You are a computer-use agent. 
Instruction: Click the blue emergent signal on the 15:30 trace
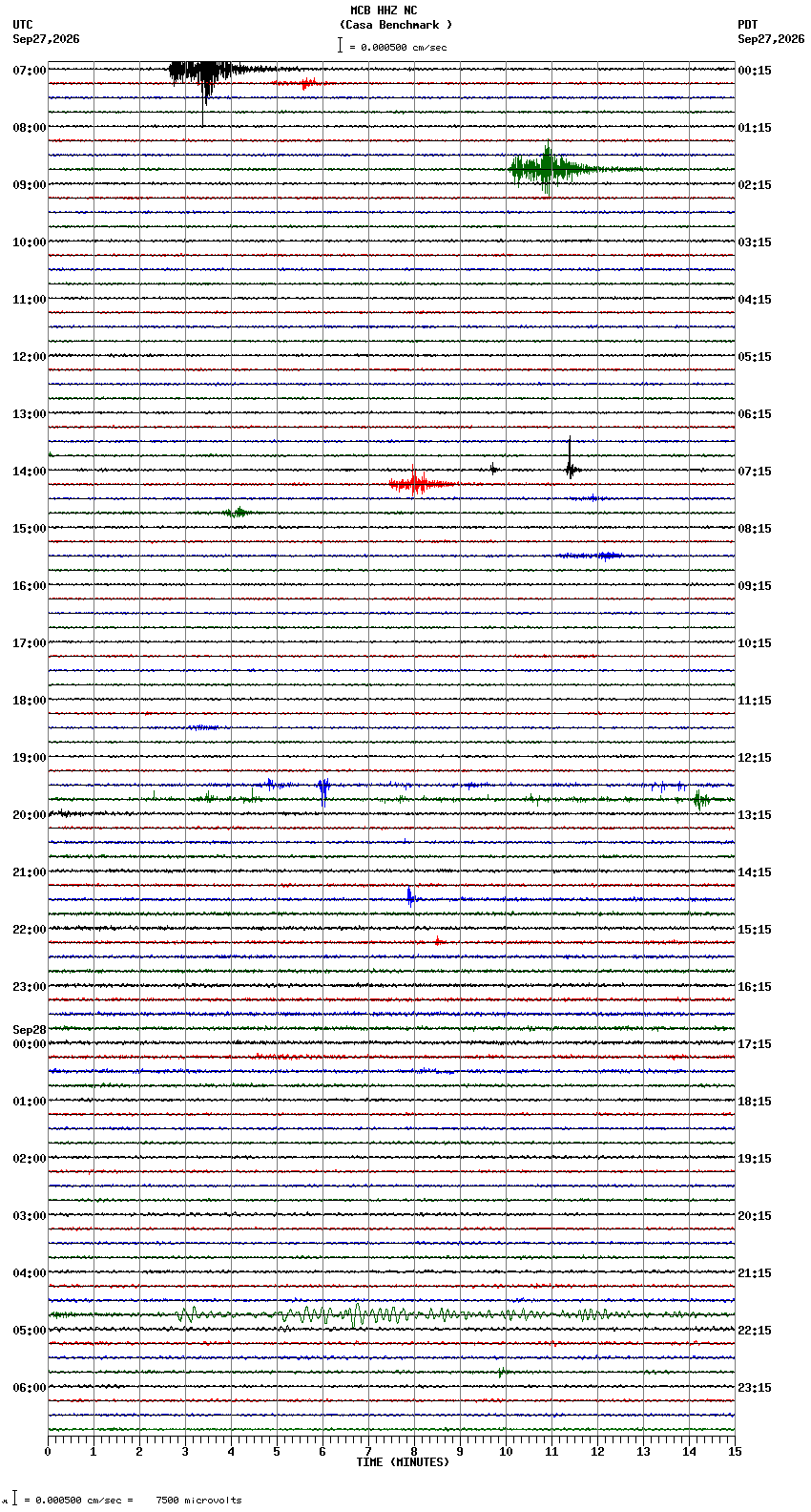coord(592,555)
